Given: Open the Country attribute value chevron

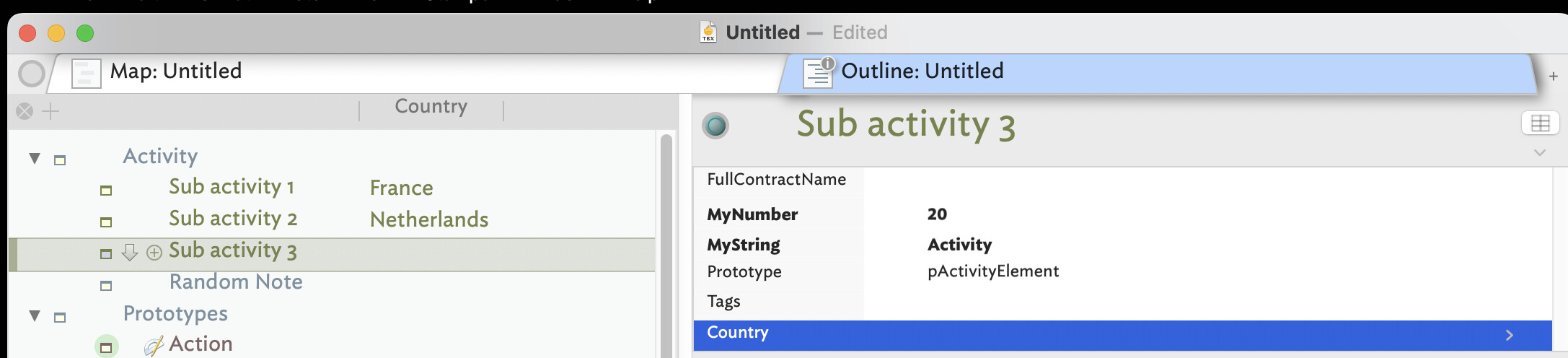Looking at the screenshot, I should (x=1509, y=335).
